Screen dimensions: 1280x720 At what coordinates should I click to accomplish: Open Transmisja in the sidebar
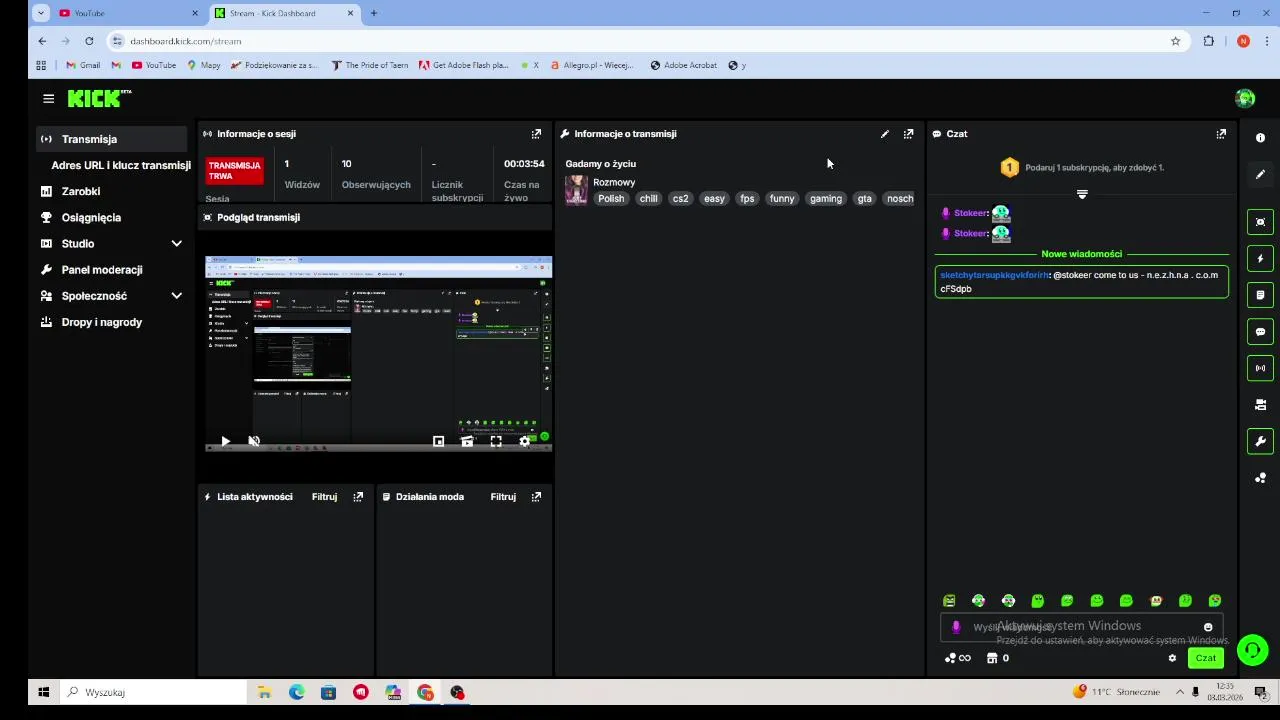pyautogui.click(x=112, y=139)
